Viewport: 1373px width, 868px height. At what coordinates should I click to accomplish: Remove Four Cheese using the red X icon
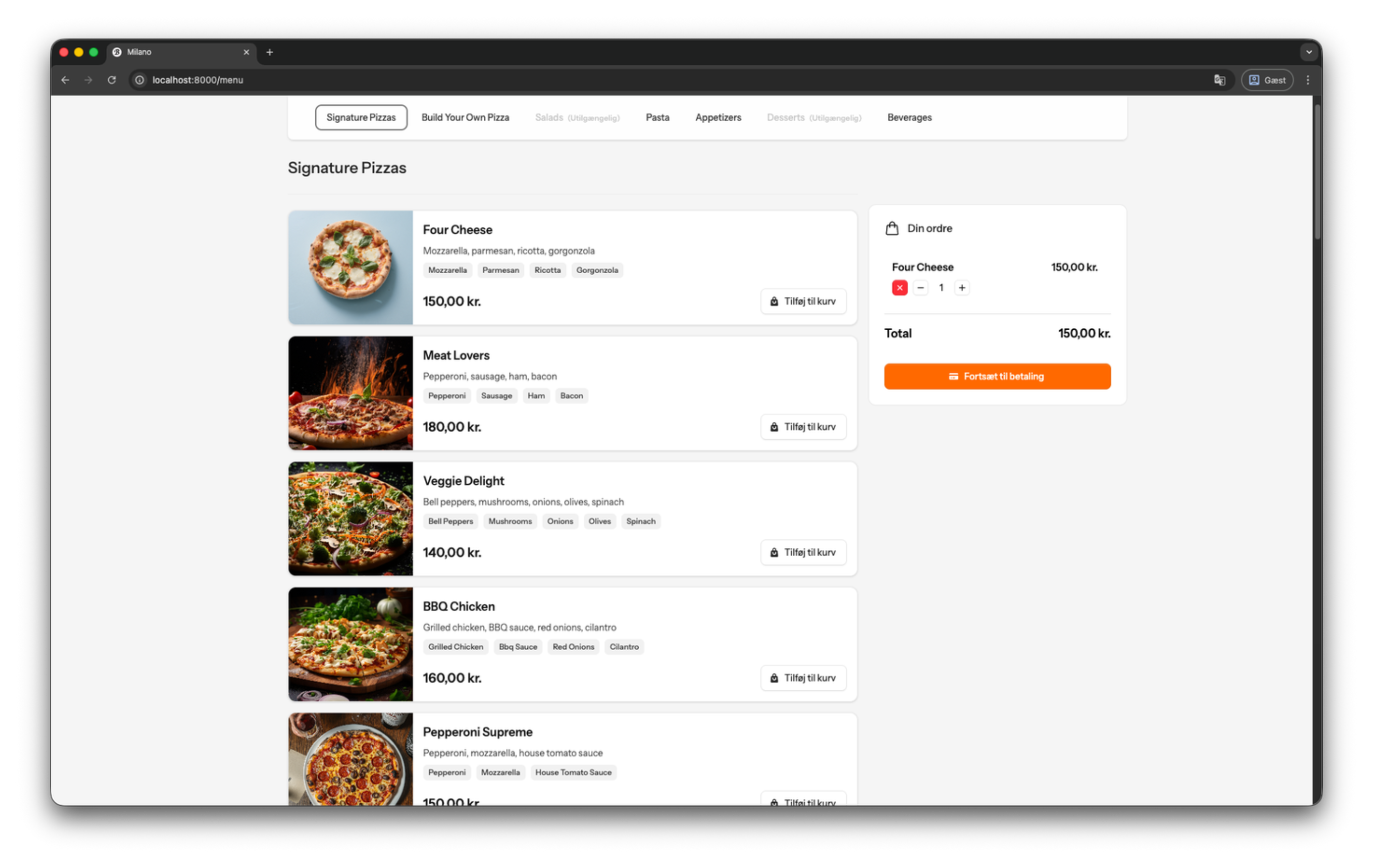899,288
